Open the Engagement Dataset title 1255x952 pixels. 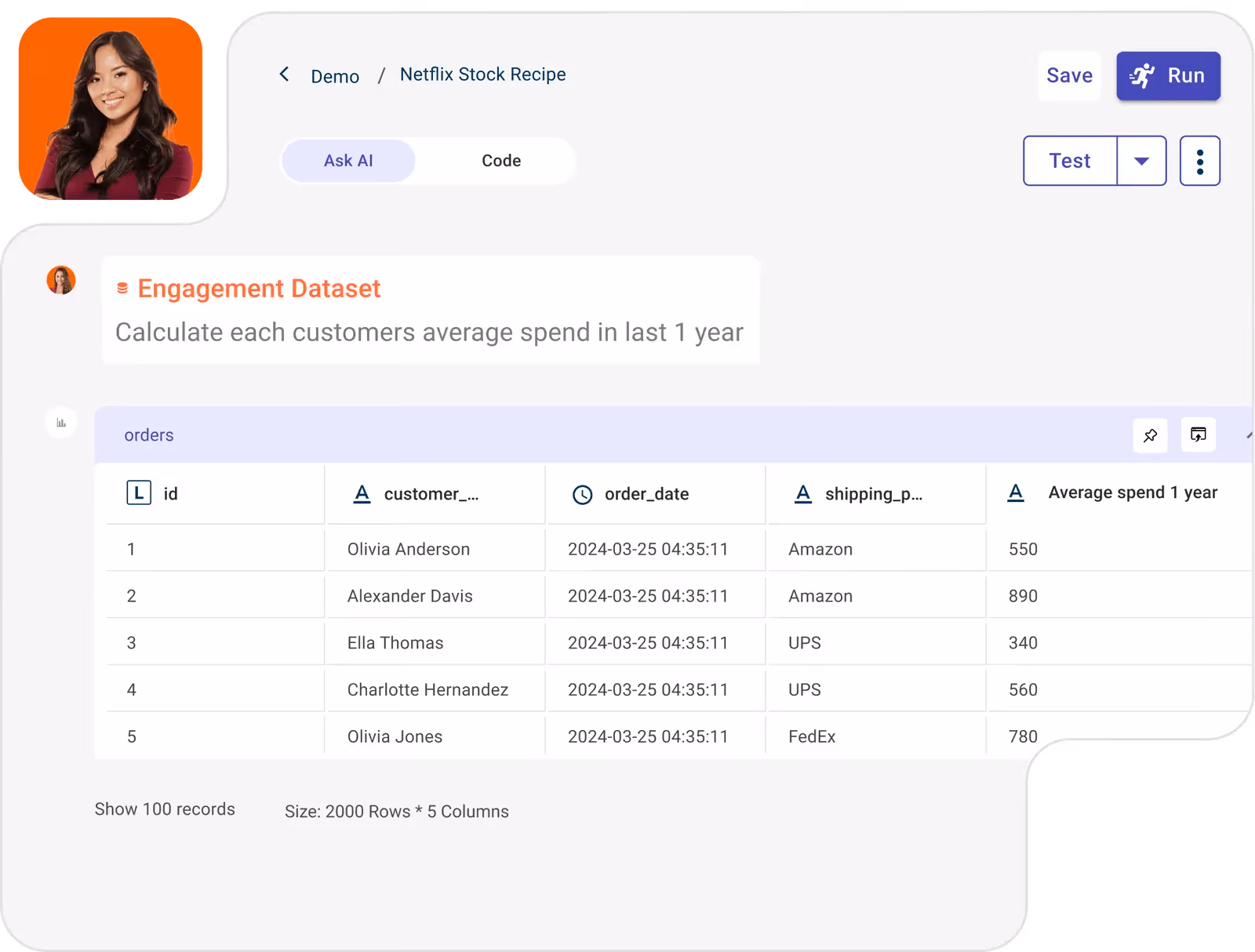(x=259, y=289)
